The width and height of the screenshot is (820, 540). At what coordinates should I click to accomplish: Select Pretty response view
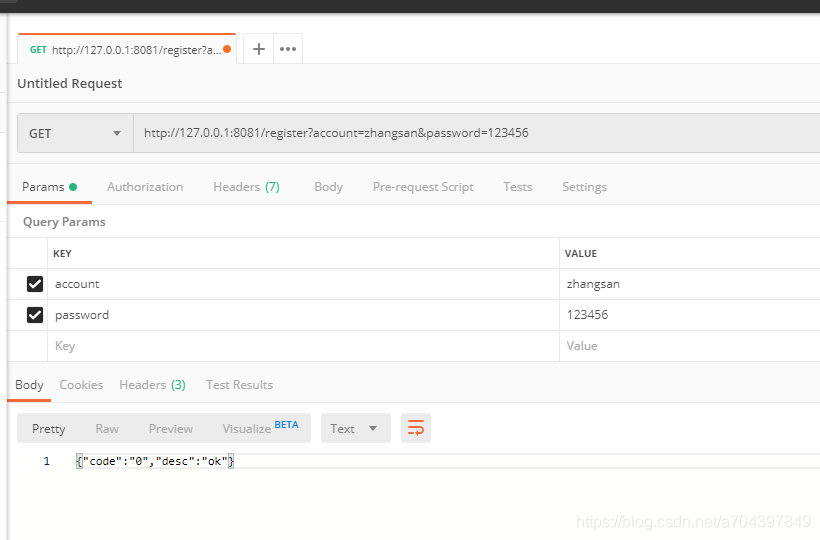pyautogui.click(x=49, y=429)
